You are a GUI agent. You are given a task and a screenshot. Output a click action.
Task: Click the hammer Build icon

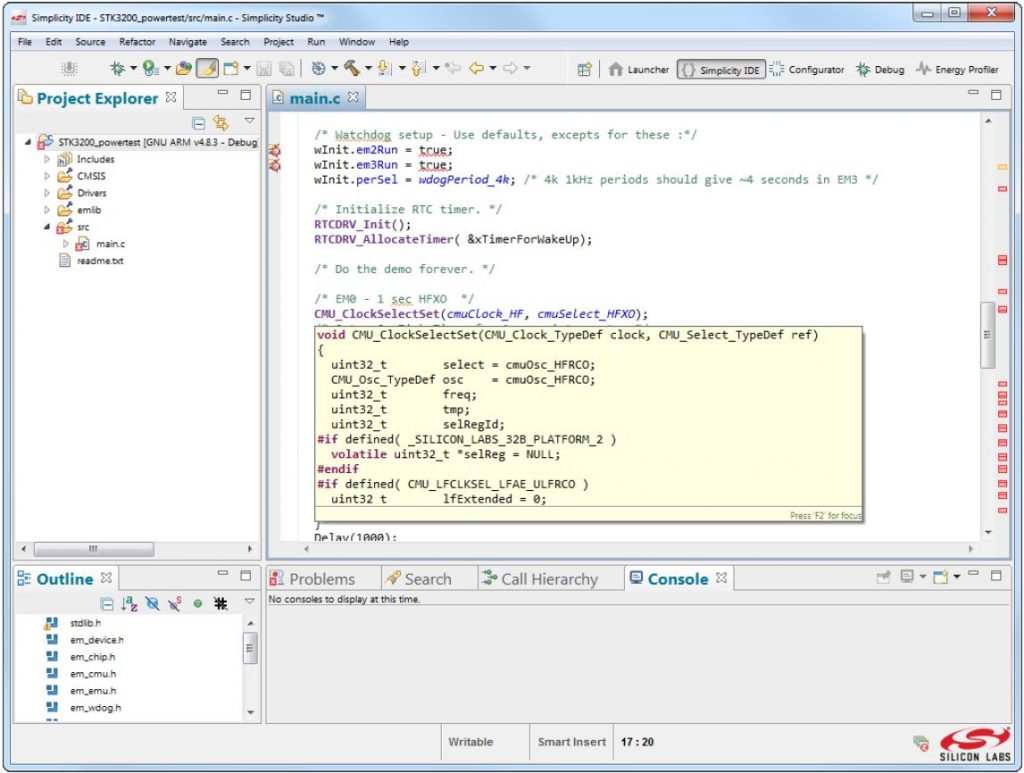point(352,68)
